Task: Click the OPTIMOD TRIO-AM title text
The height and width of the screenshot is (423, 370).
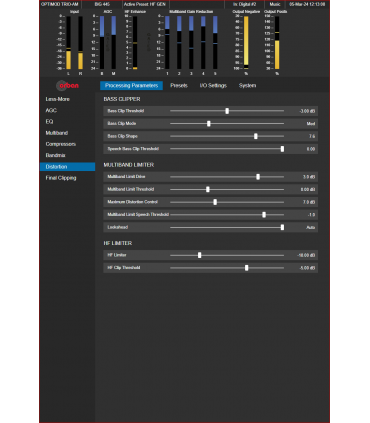Action: [60, 4]
